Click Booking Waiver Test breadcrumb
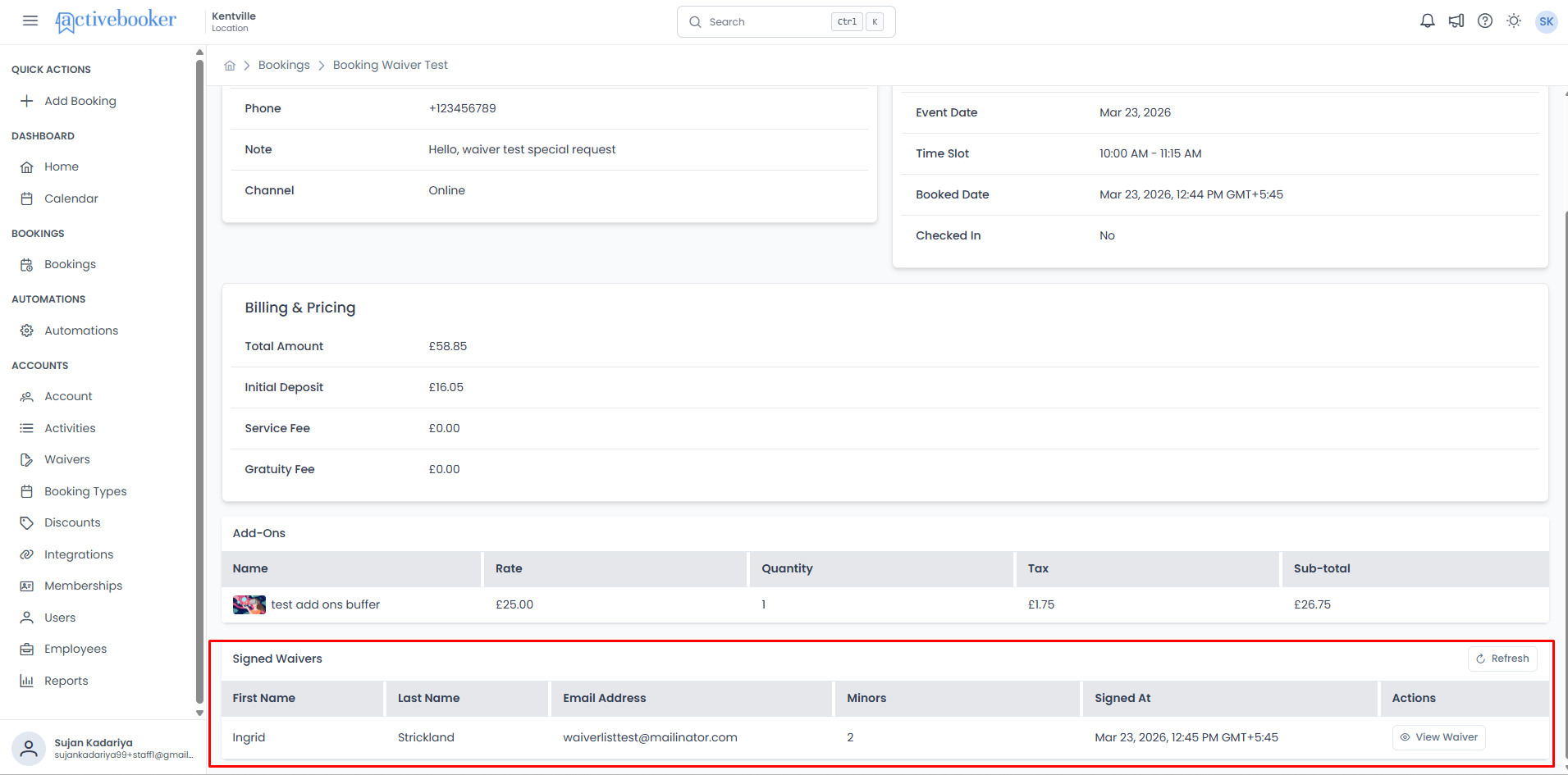Viewport: 1568px width, 775px height. point(391,65)
